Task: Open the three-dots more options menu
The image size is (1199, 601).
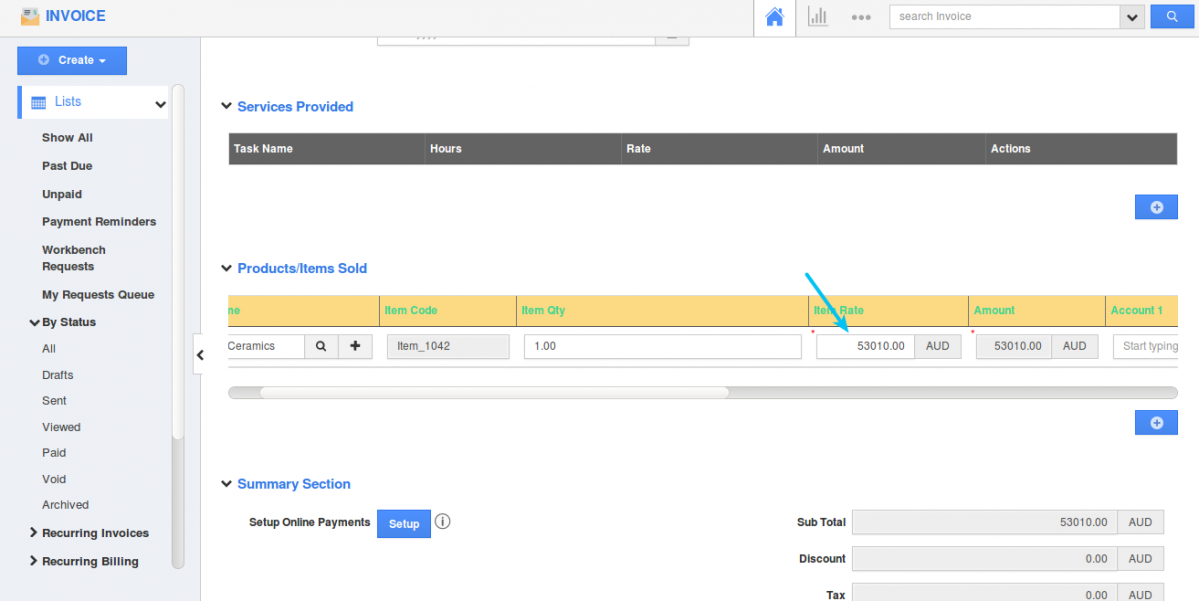Action: click(x=861, y=18)
